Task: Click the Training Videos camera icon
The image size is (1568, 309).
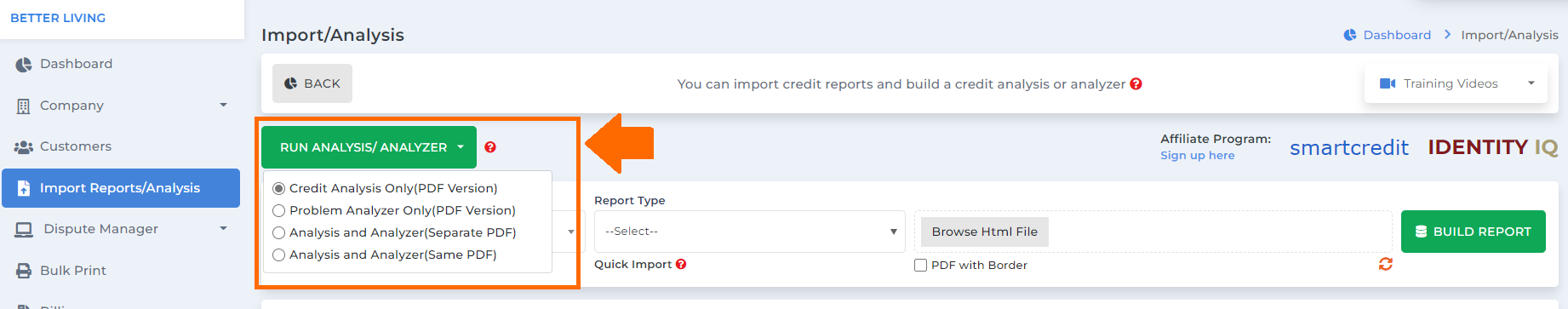Action: (x=1388, y=83)
